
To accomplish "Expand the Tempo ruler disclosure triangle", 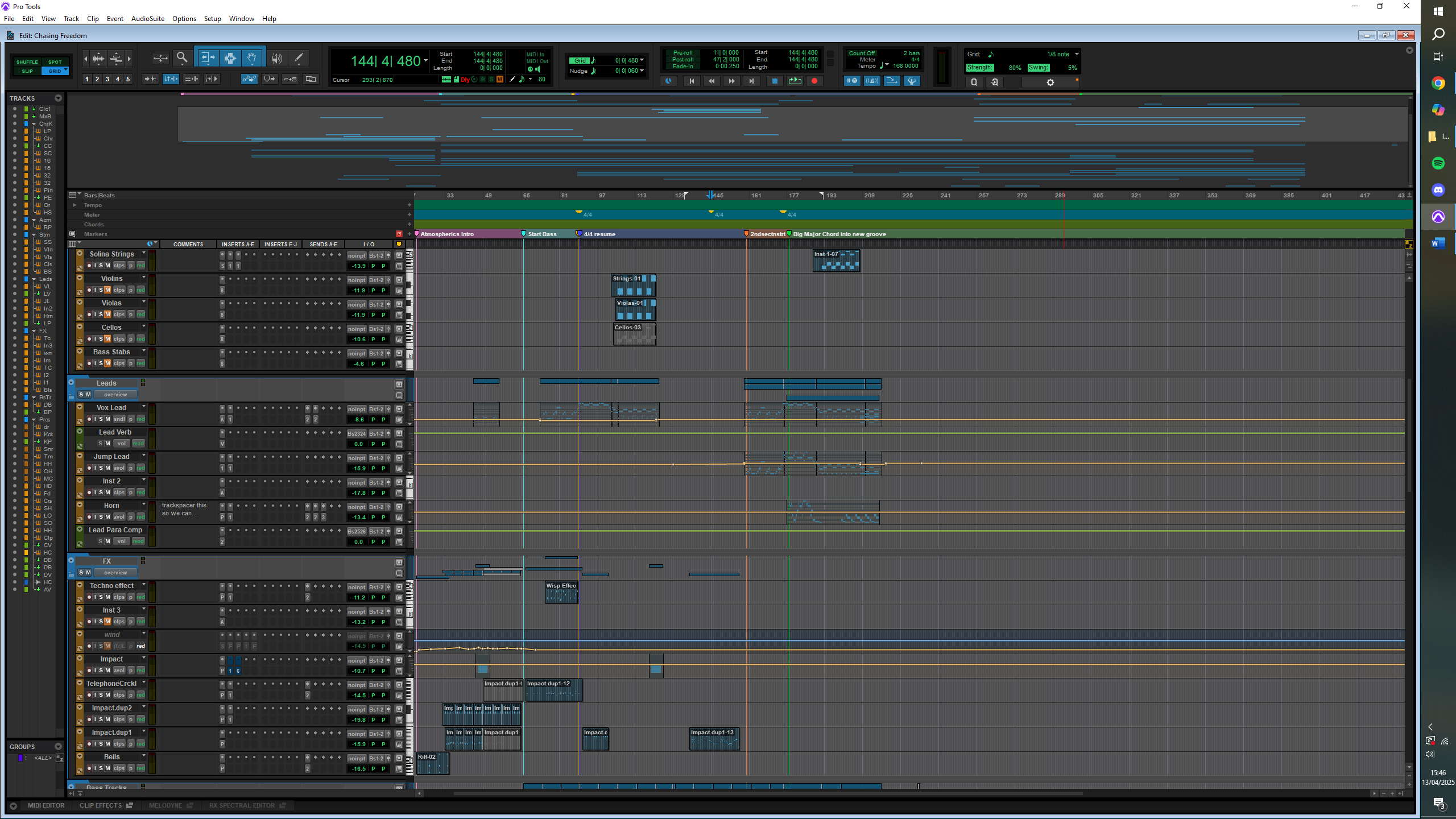I will [x=75, y=205].
